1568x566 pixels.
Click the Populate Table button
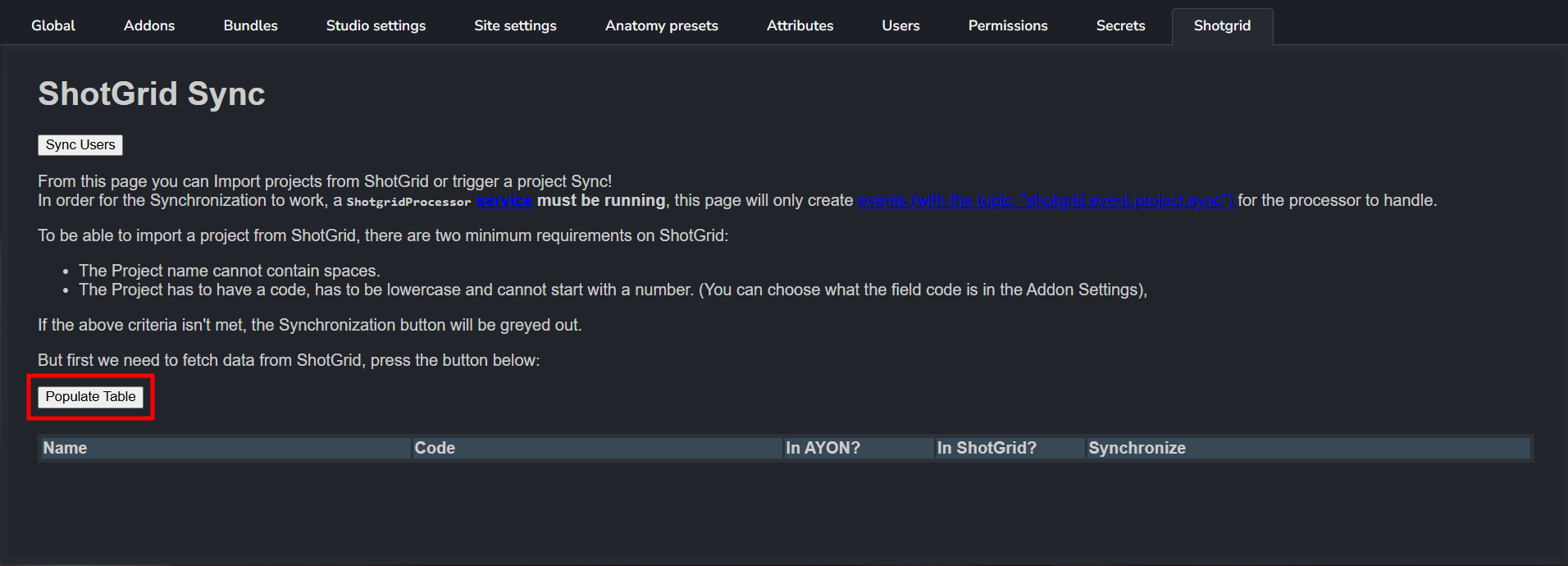(90, 397)
